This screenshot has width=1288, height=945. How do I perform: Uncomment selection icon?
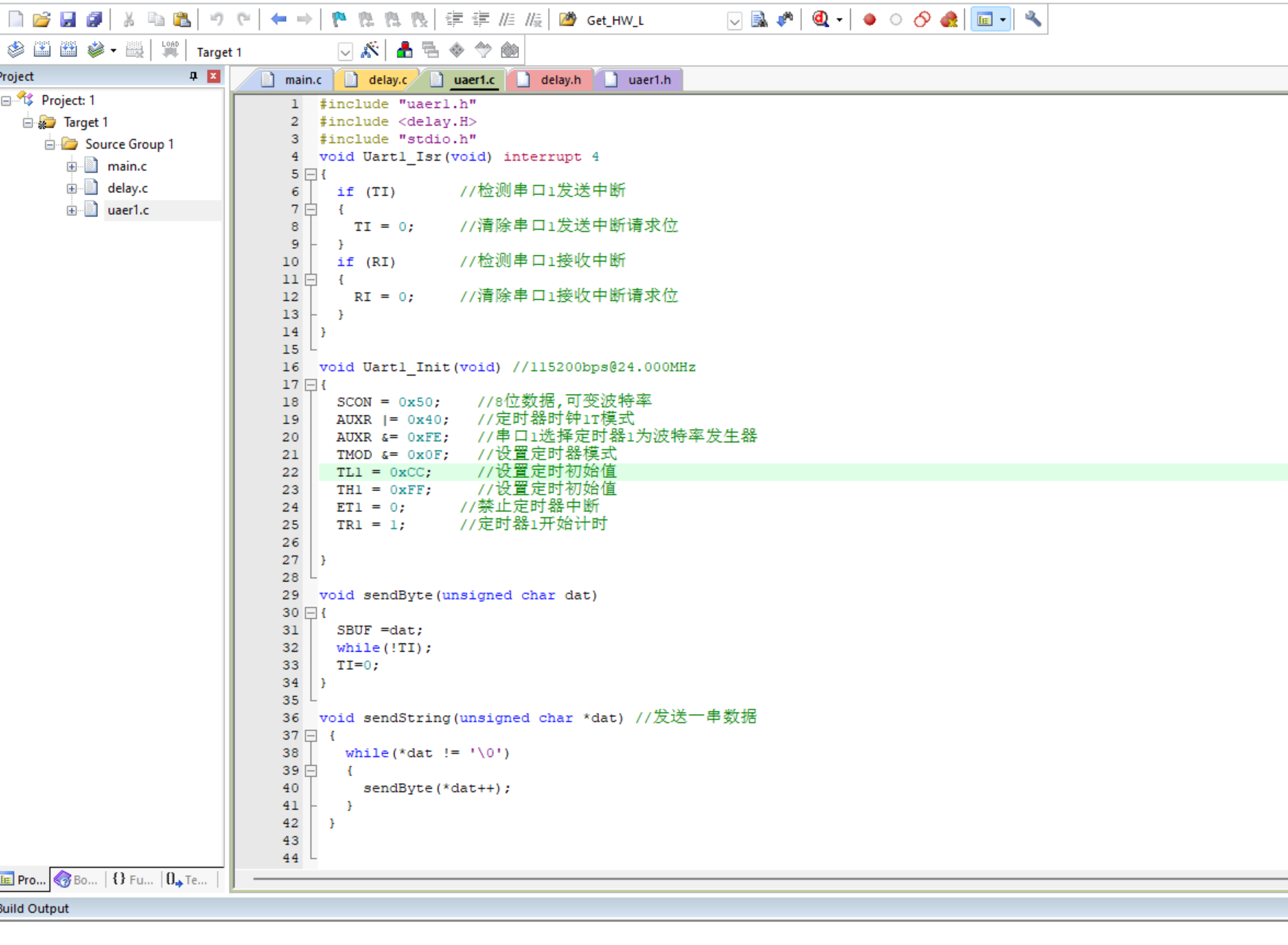[x=534, y=20]
